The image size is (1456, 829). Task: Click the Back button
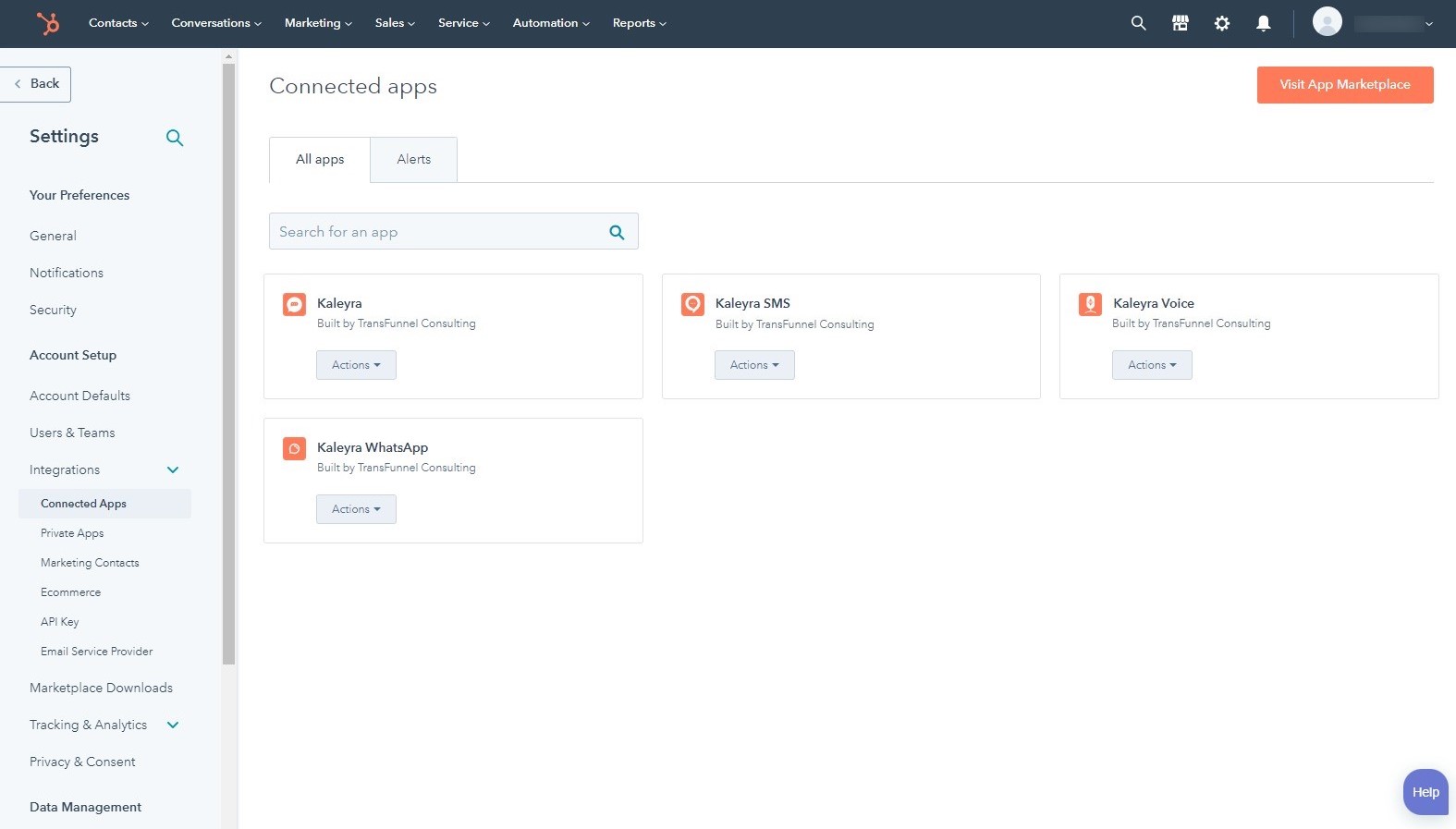(x=36, y=84)
